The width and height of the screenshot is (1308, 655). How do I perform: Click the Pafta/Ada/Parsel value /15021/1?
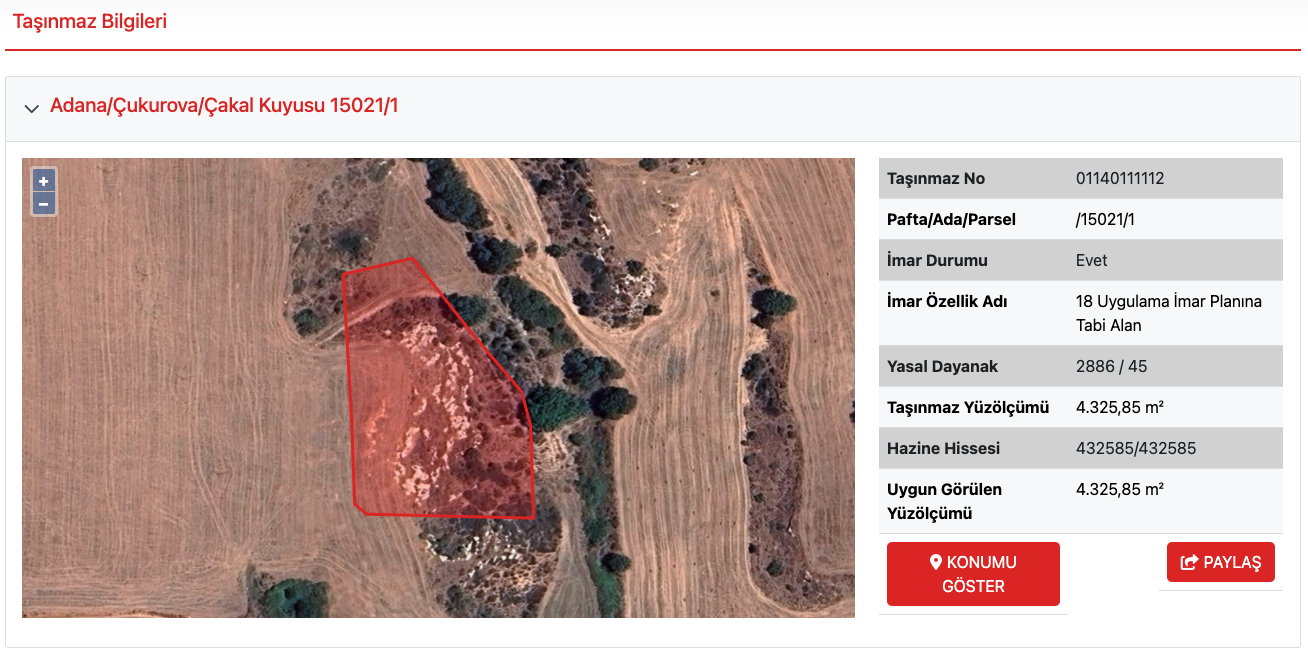[1105, 219]
